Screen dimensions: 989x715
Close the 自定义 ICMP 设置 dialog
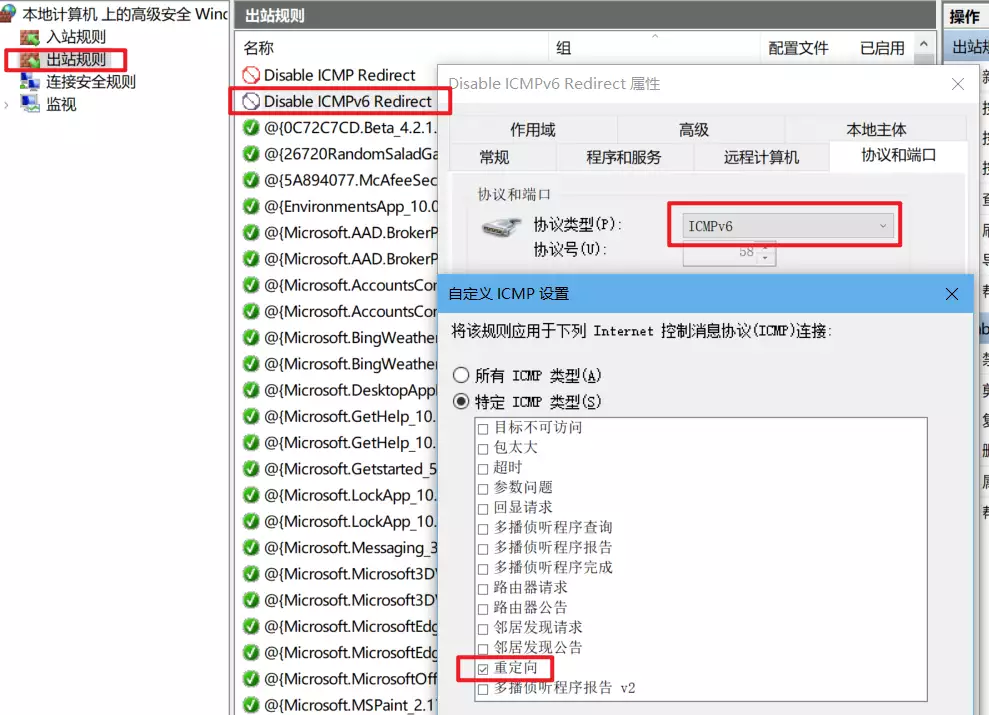tap(952, 294)
